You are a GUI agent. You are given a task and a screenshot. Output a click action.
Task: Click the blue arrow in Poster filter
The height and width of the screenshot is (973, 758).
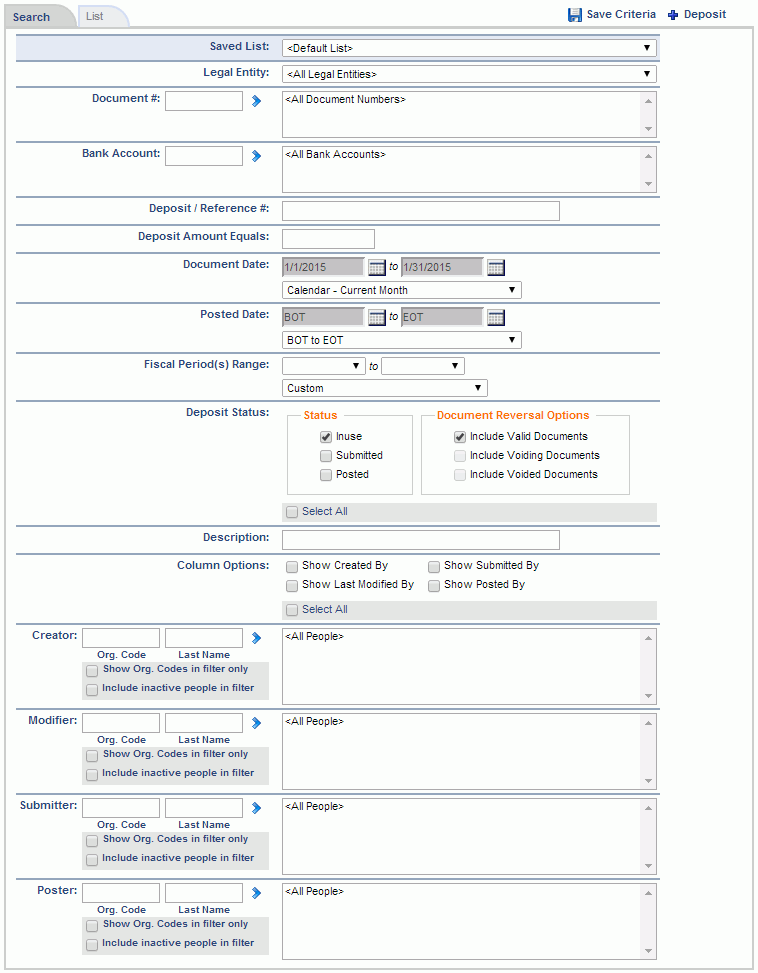point(256,893)
